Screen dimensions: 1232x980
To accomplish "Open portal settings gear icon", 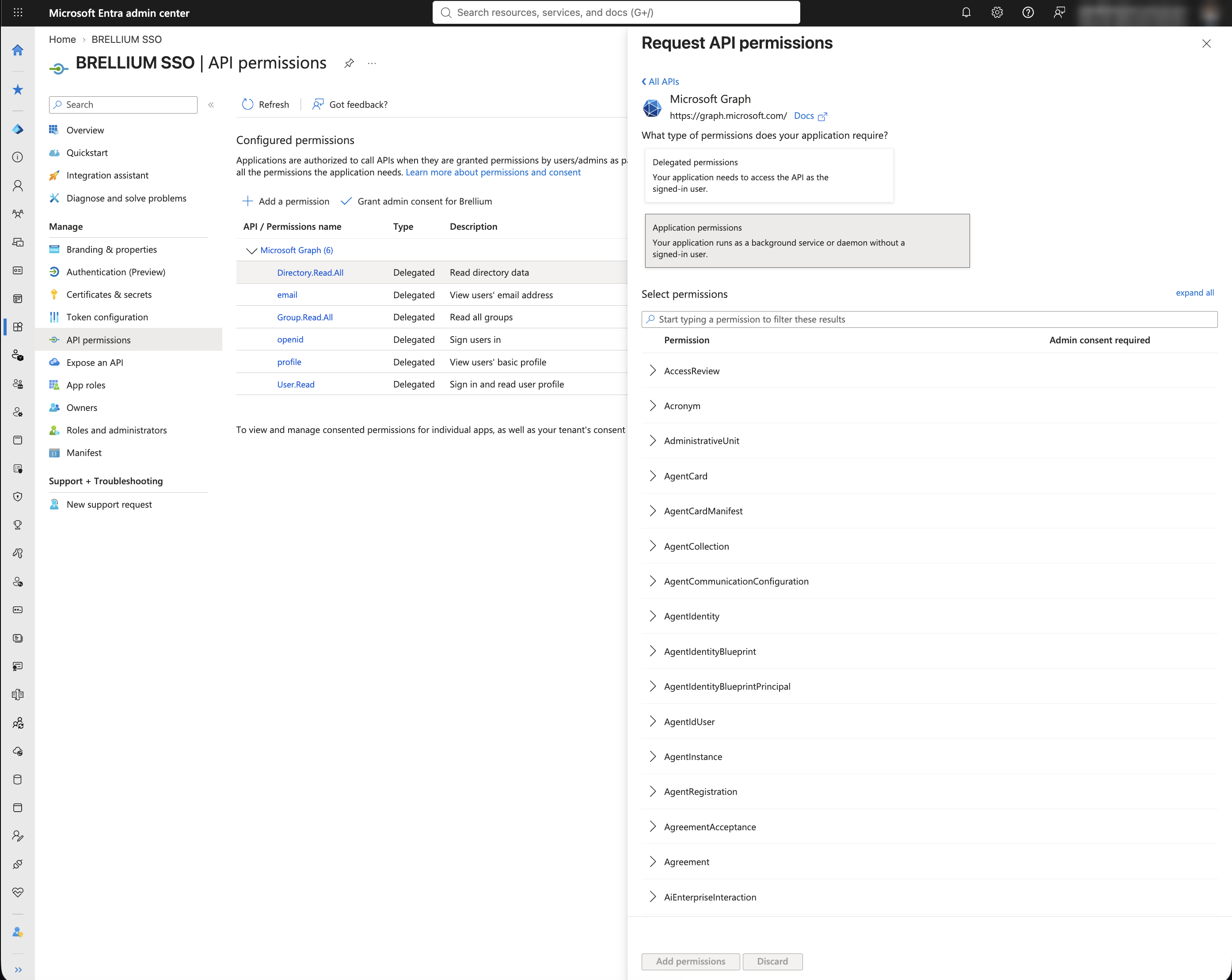I will click(x=996, y=12).
